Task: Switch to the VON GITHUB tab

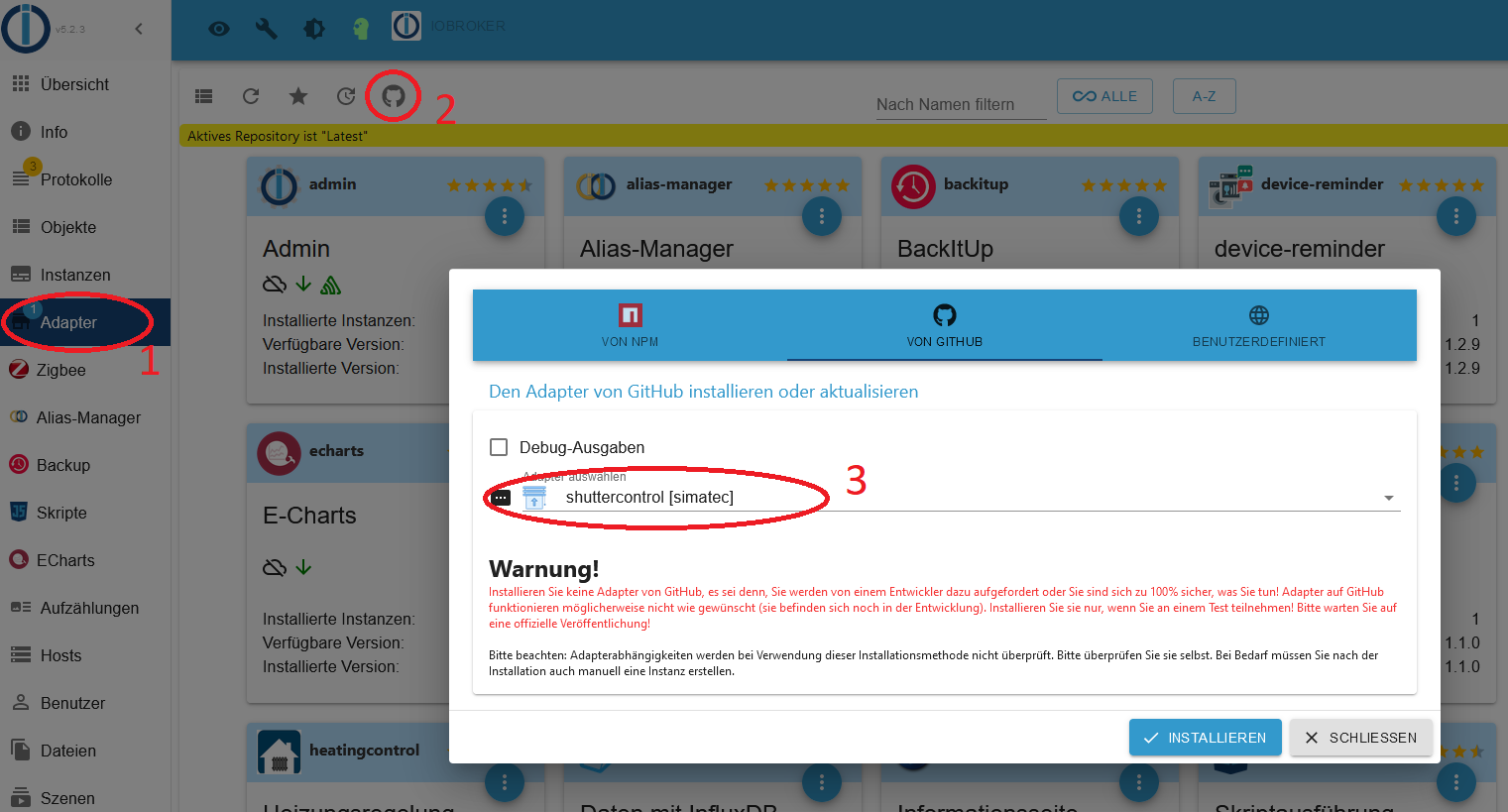Action: (x=944, y=325)
